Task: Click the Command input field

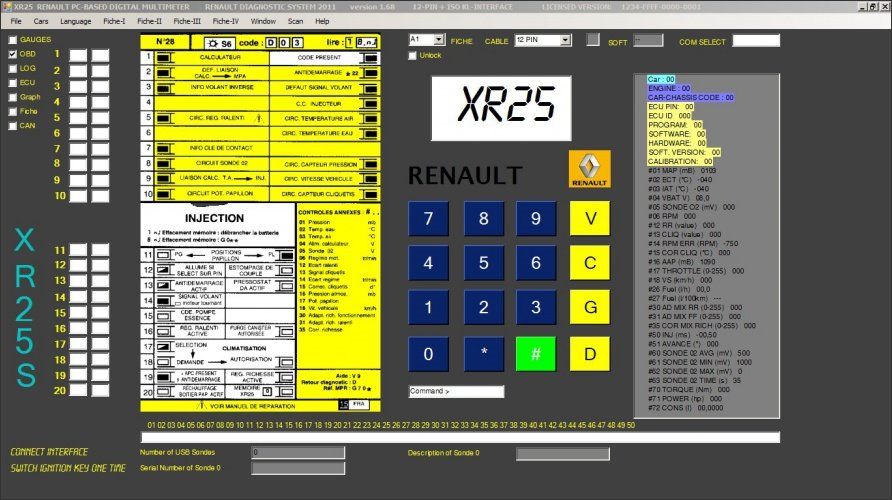Action: point(456,391)
